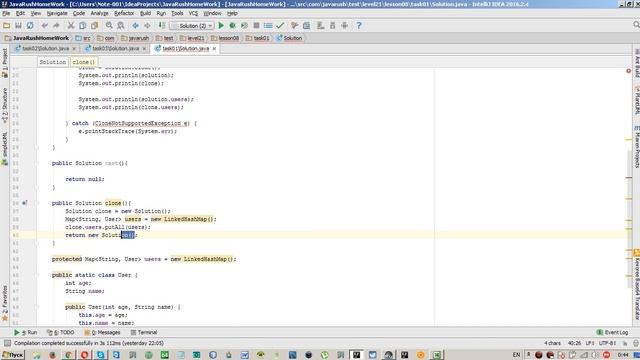This screenshot has height=360, width=640.
Task: Navigate Back with the blue arrow
Action: coord(135,25)
